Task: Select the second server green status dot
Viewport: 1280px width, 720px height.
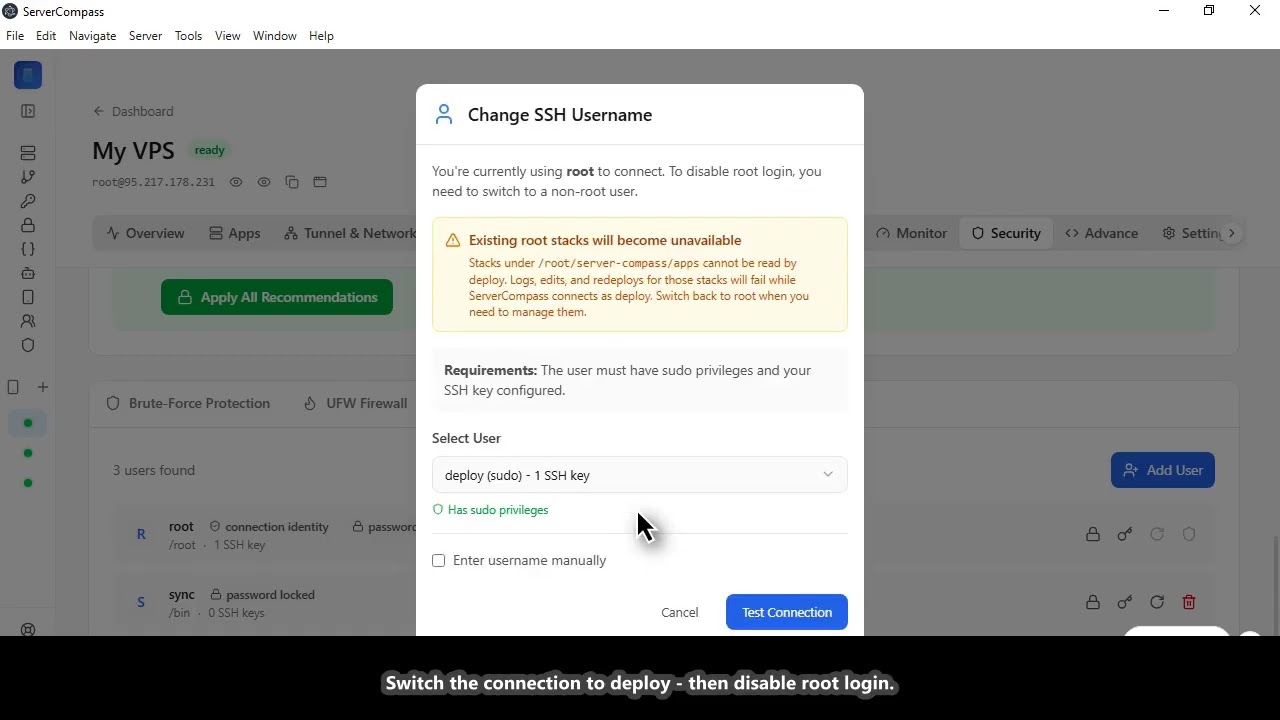Action: (28, 453)
